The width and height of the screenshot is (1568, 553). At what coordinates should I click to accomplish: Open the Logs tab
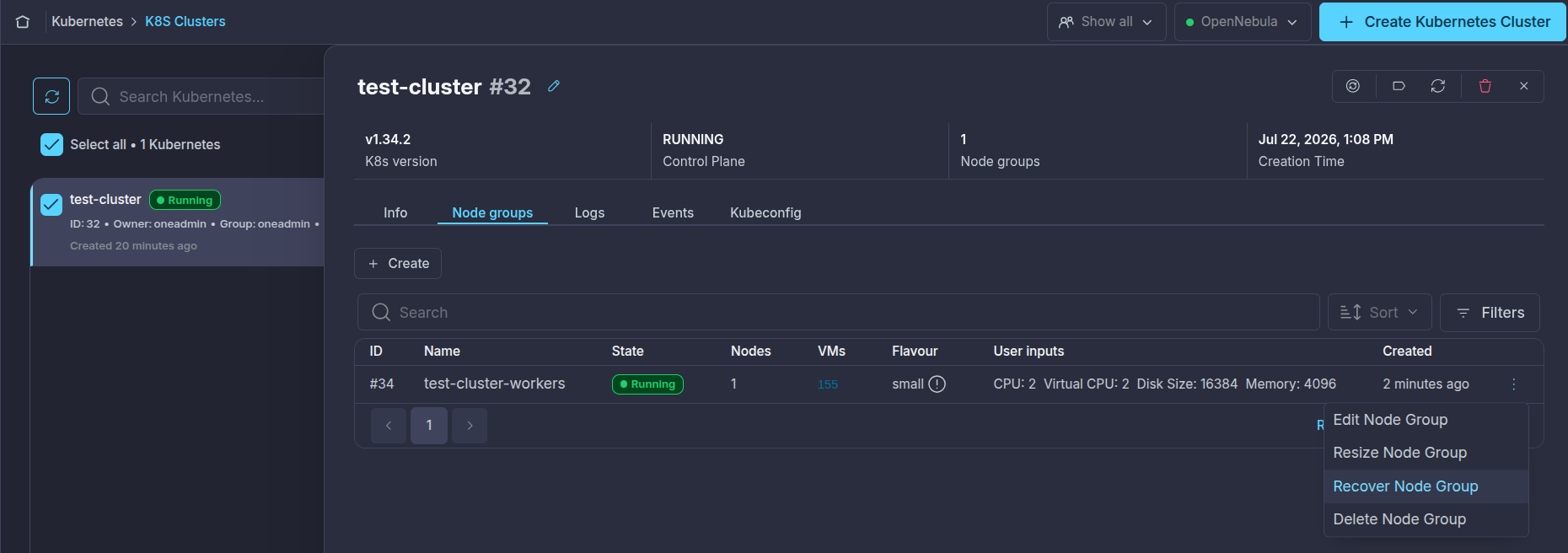(589, 212)
